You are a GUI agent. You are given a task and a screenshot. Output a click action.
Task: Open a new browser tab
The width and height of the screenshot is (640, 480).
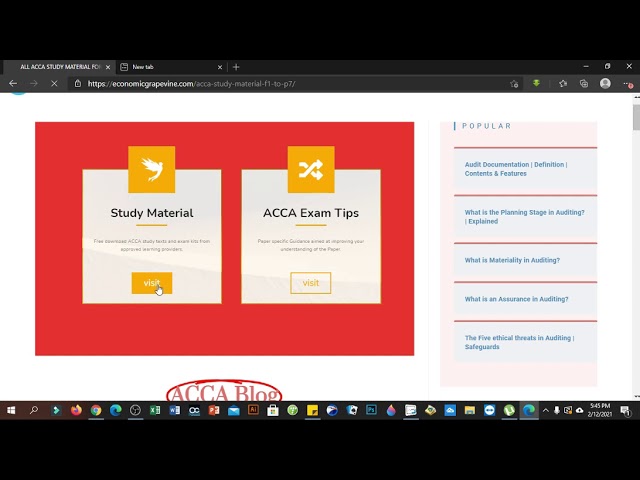(x=236, y=67)
